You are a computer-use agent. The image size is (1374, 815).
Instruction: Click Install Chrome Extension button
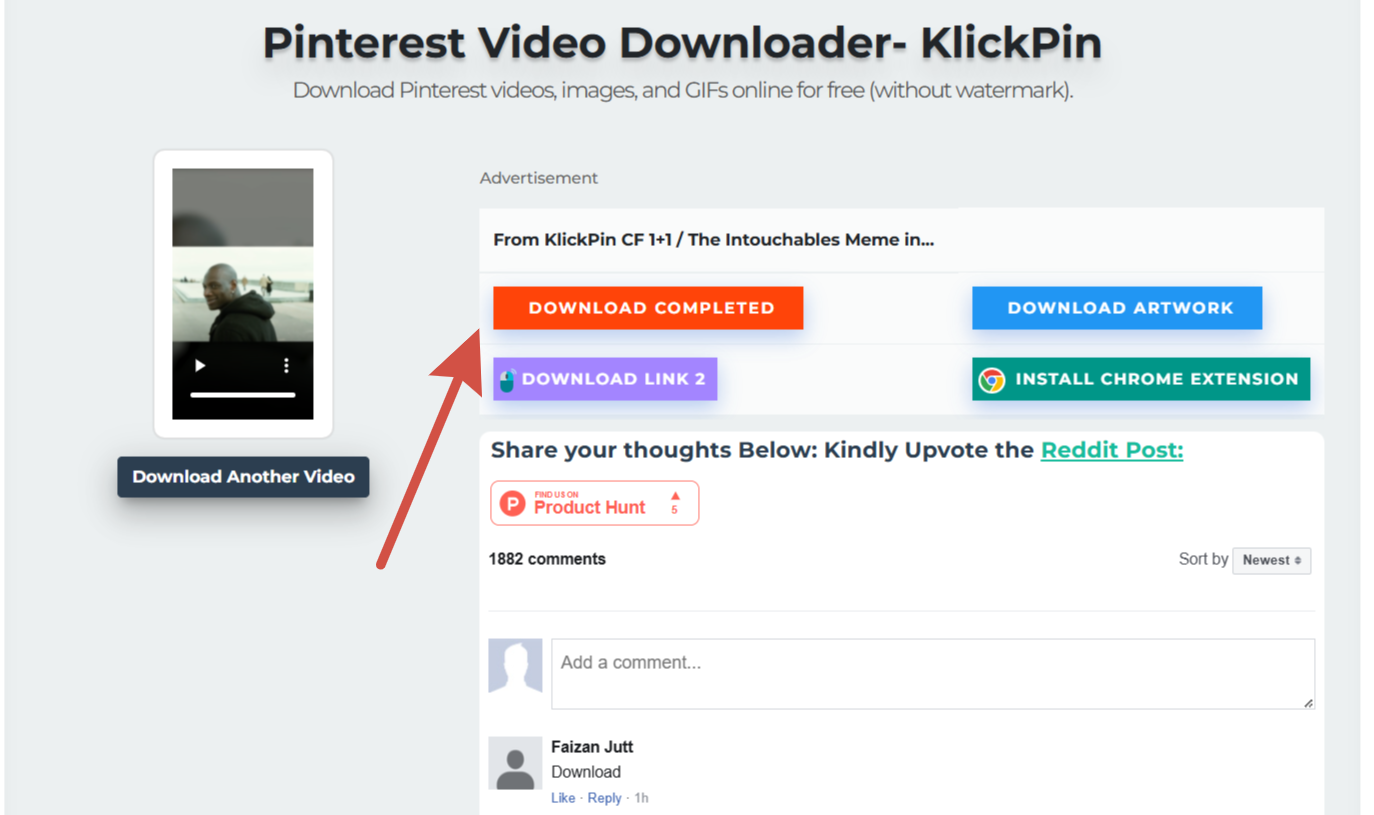pyautogui.click(x=1141, y=379)
